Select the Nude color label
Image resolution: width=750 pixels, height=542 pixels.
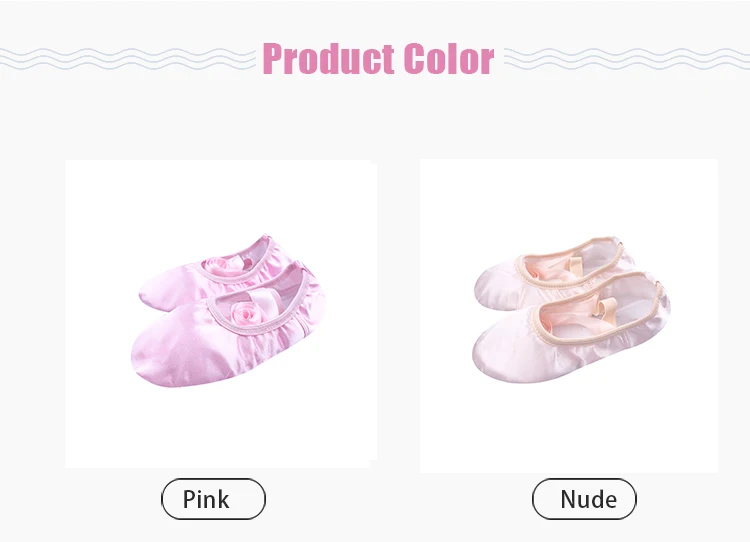click(x=584, y=499)
